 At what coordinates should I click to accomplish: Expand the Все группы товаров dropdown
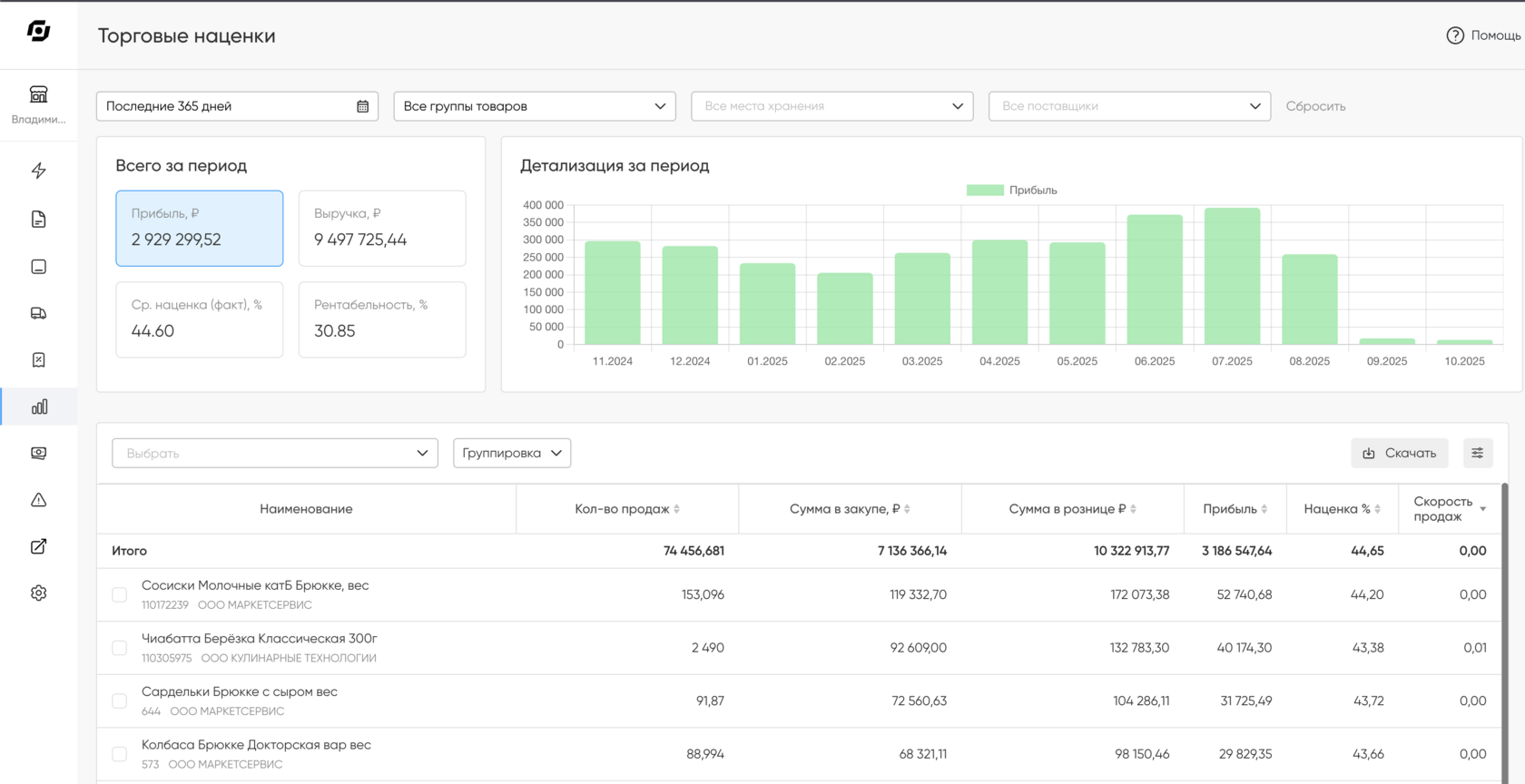[535, 106]
